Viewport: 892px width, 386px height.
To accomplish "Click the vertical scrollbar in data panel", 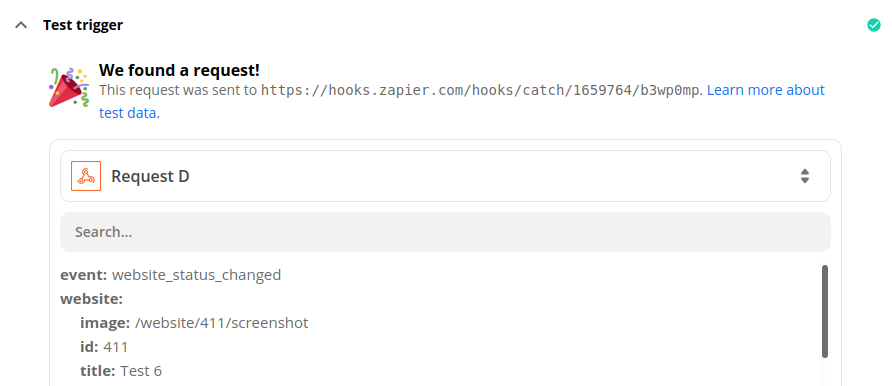I will pos(825,311).
